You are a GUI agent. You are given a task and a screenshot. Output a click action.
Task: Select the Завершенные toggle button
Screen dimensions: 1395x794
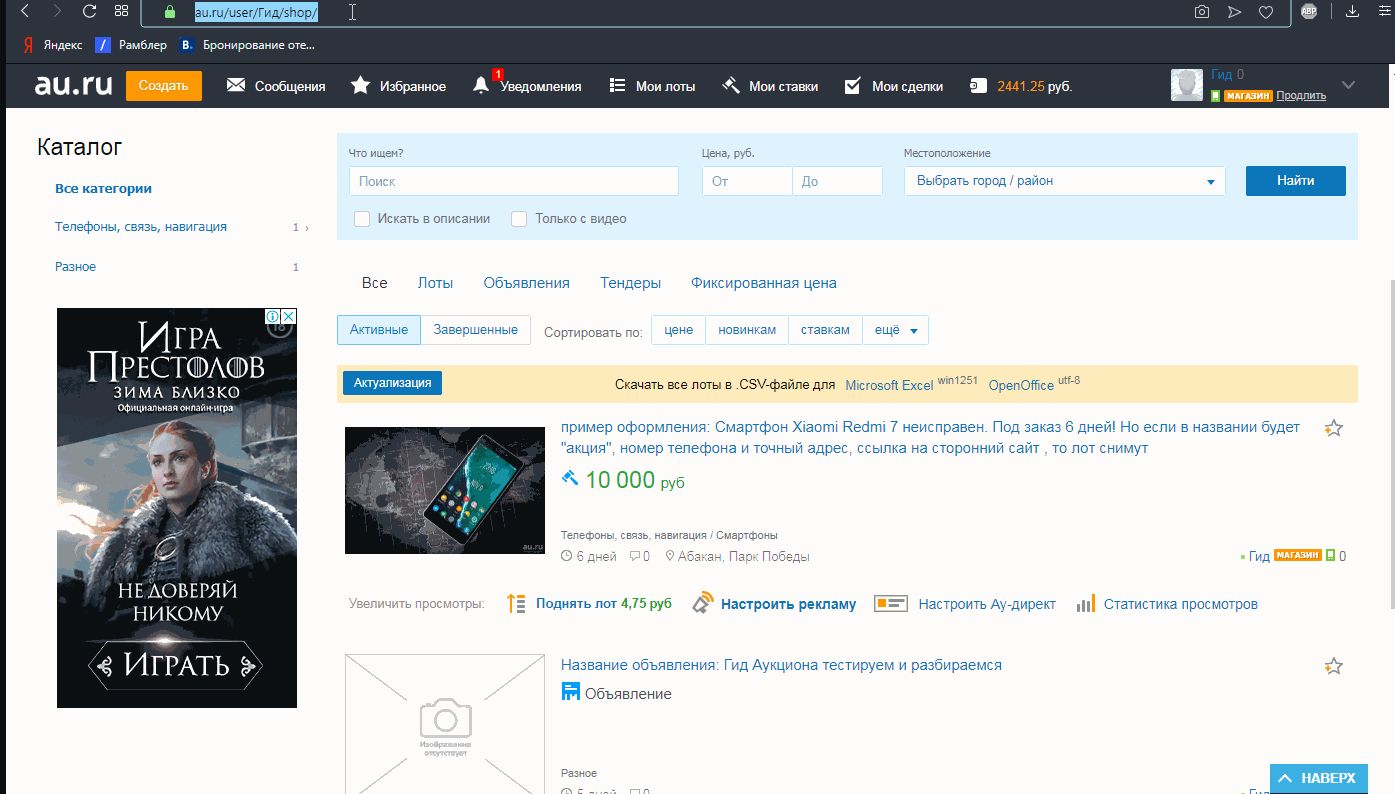475,330
